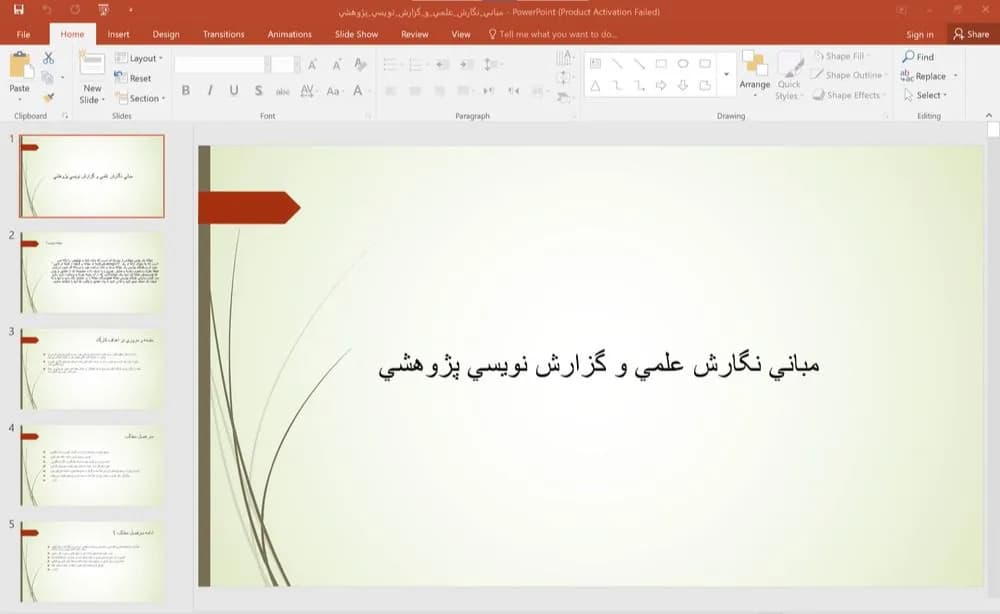The width and height of the screenshot is (1000, 614).
Task: Select the triangle shape in gallery
Action: tap(595, 85)
